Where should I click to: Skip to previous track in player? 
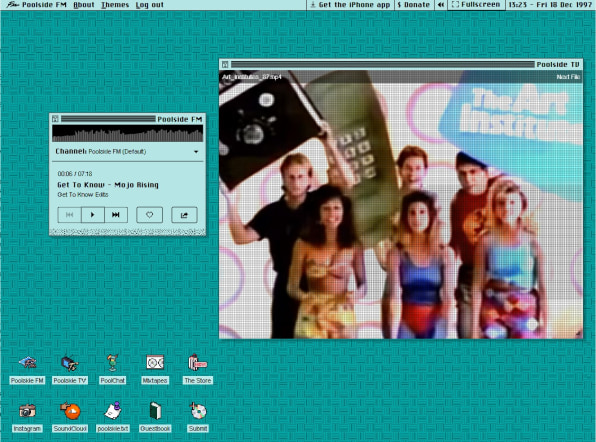click(x=69, y=215)
